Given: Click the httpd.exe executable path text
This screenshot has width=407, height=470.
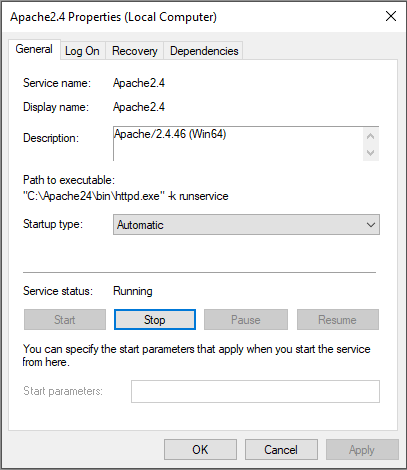Looking at the screenshot, I should 126,196.
